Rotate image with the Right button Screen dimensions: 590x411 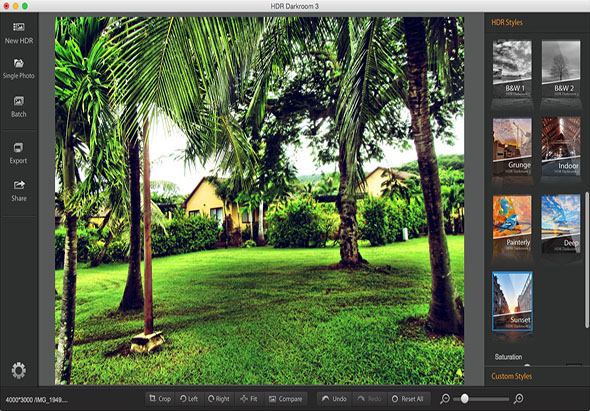pos(219,399)
